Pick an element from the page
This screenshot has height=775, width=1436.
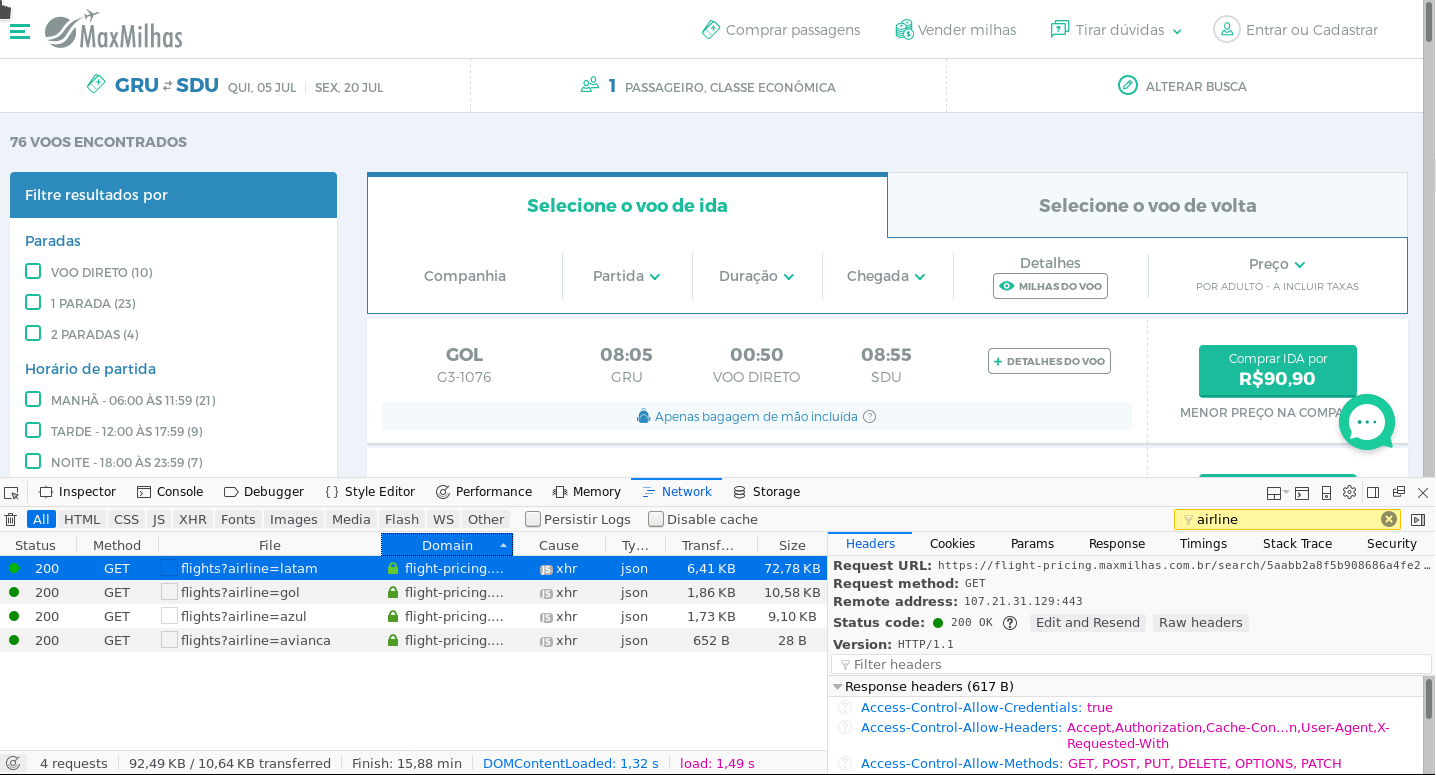click(x=11, y=492)
